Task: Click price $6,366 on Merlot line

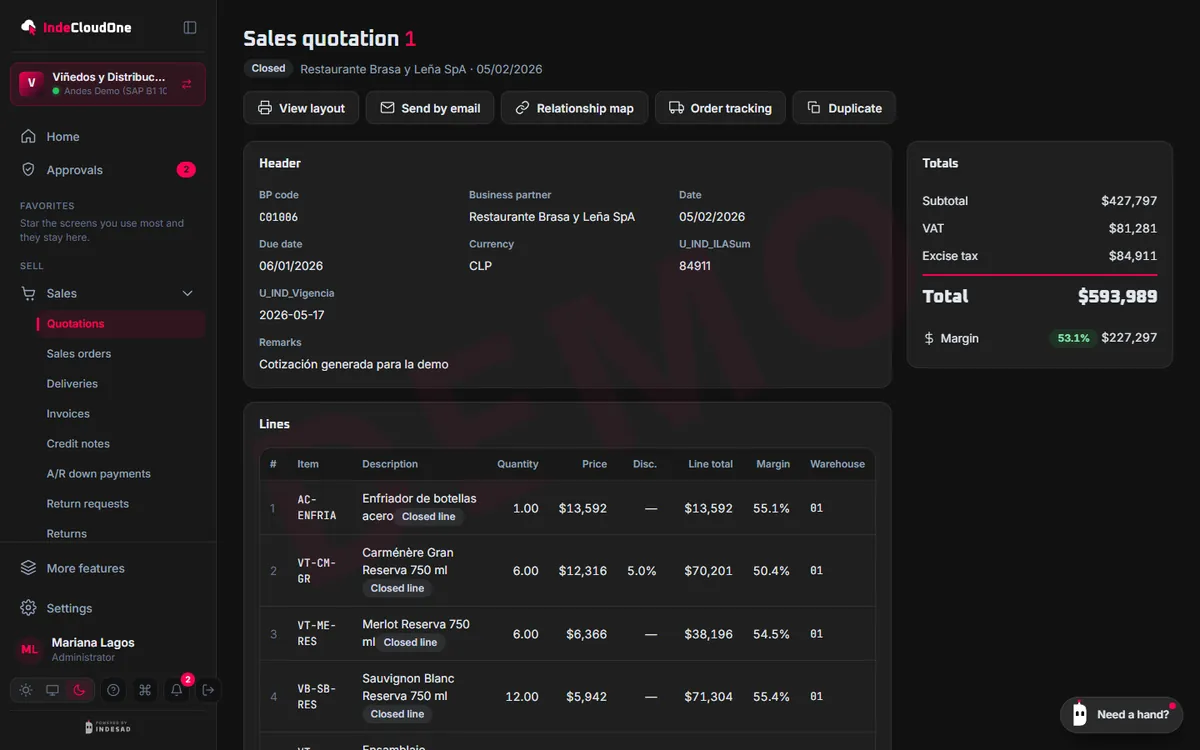Action: (x=586, y=634)
